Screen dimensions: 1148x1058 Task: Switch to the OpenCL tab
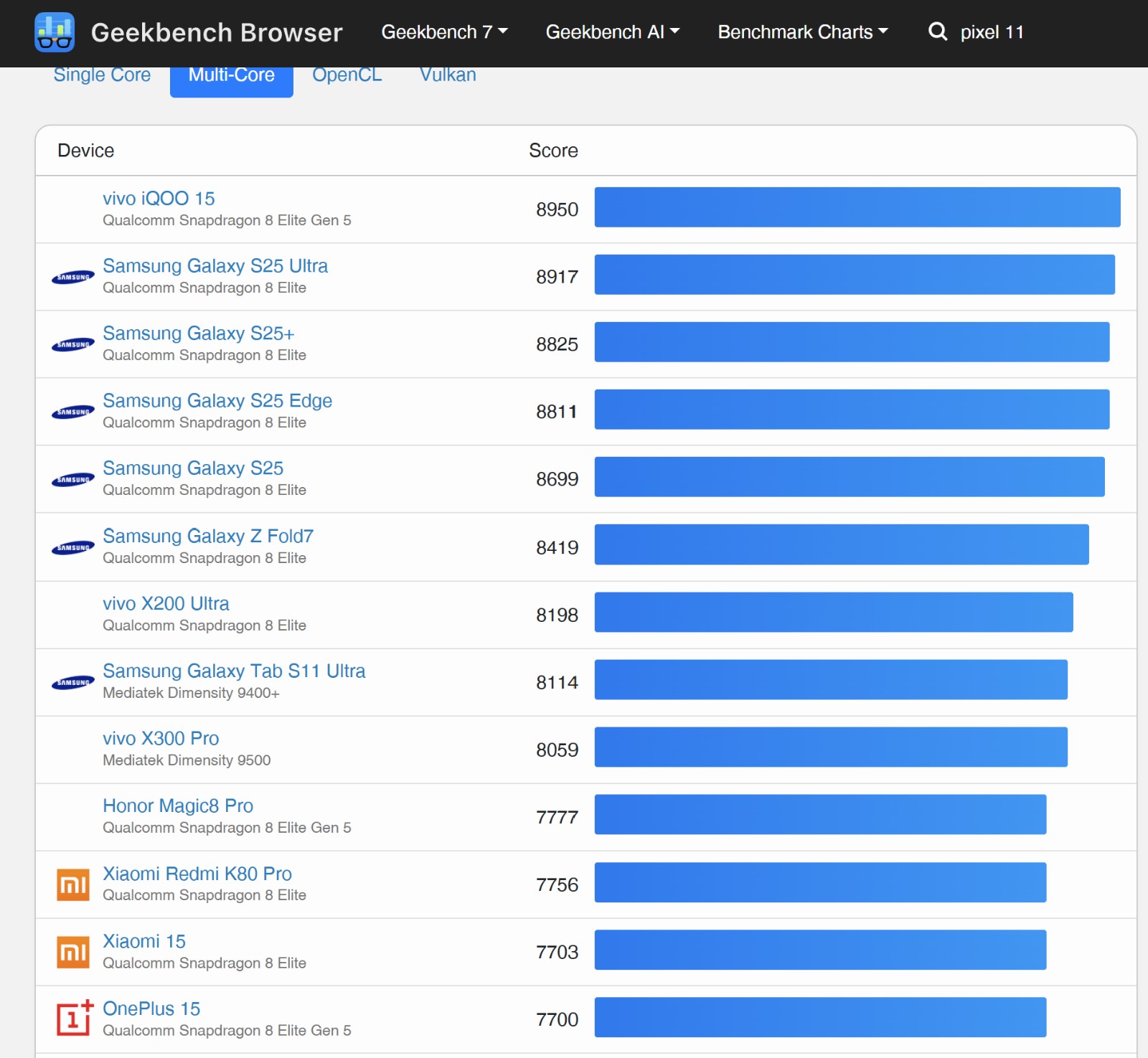pyautogui.click(x=347, y=75)
